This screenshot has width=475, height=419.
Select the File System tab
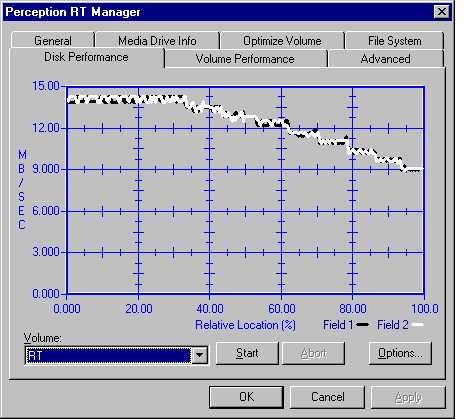coord(395,41)
